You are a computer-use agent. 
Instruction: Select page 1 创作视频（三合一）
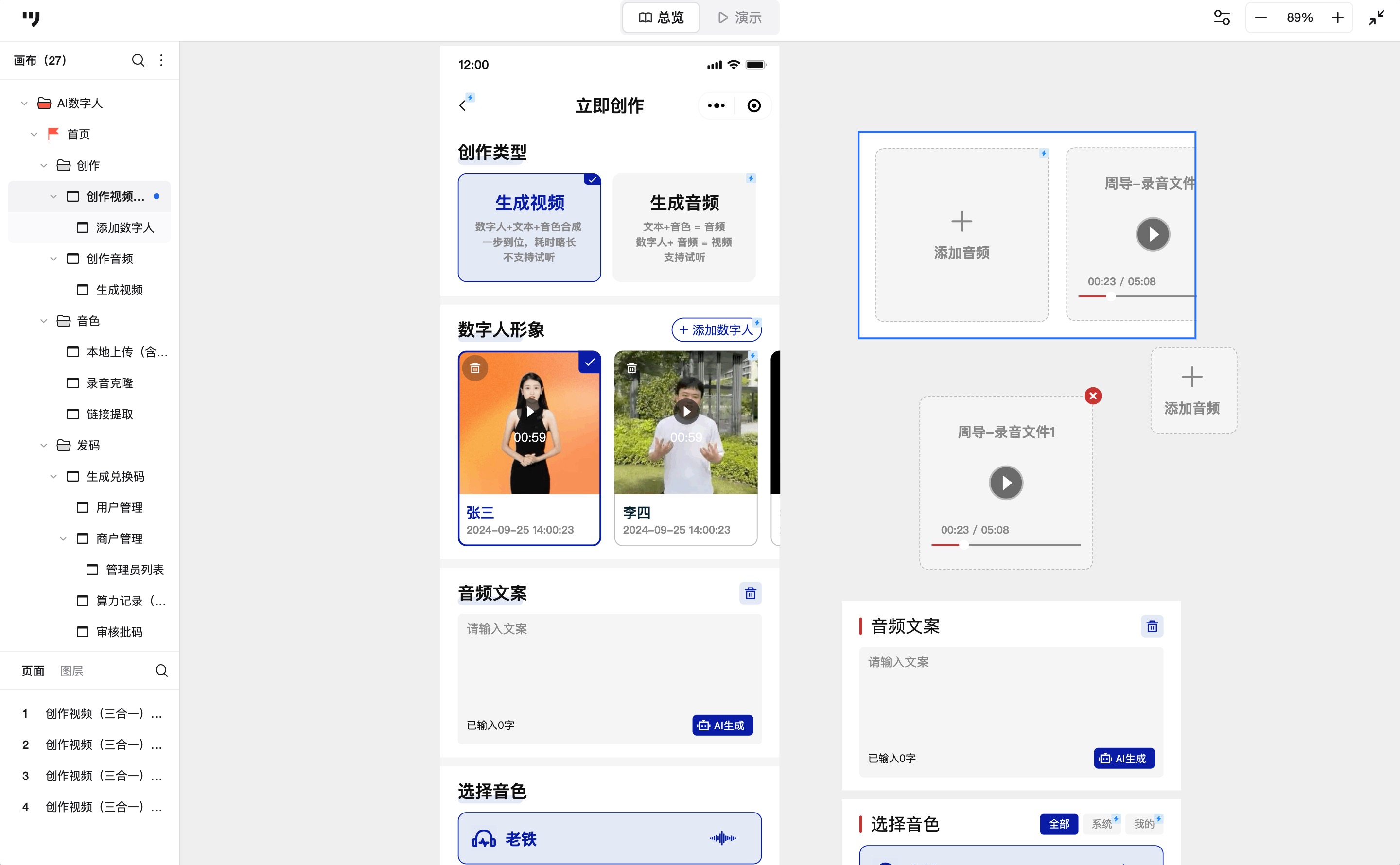[x=89, y=713]
